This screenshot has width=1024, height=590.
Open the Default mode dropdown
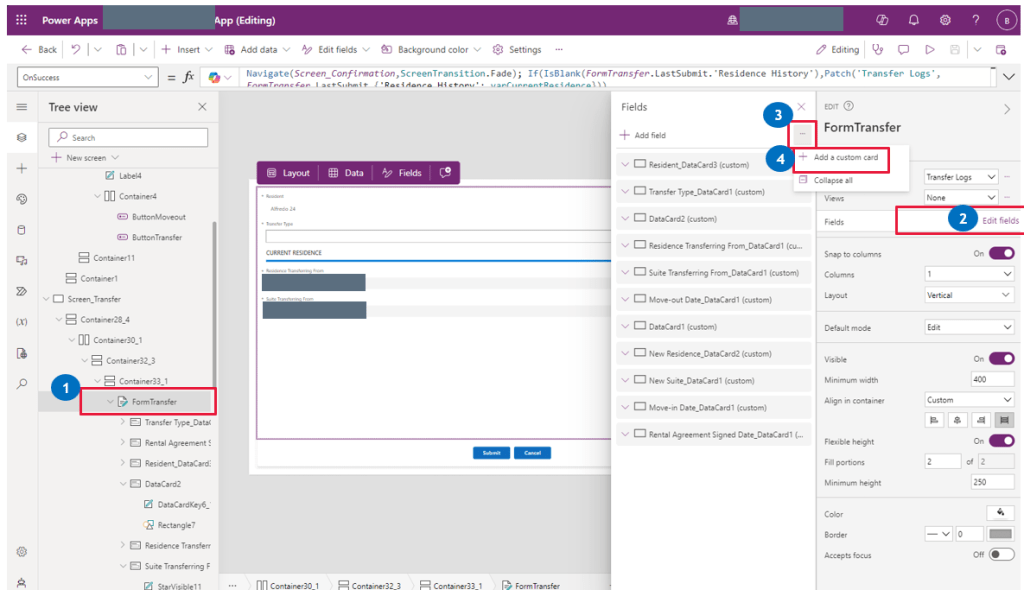(x=969, y=327)
